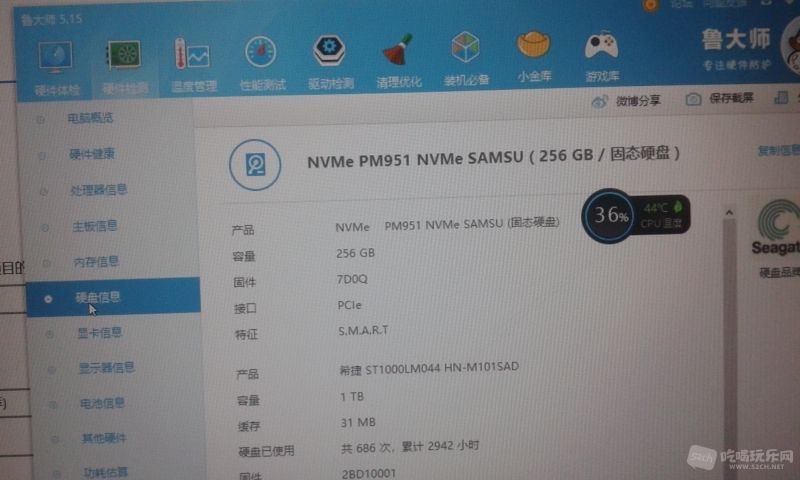
Task: Select 硬件健康 in the sidebar
Action: coord(92,154)
